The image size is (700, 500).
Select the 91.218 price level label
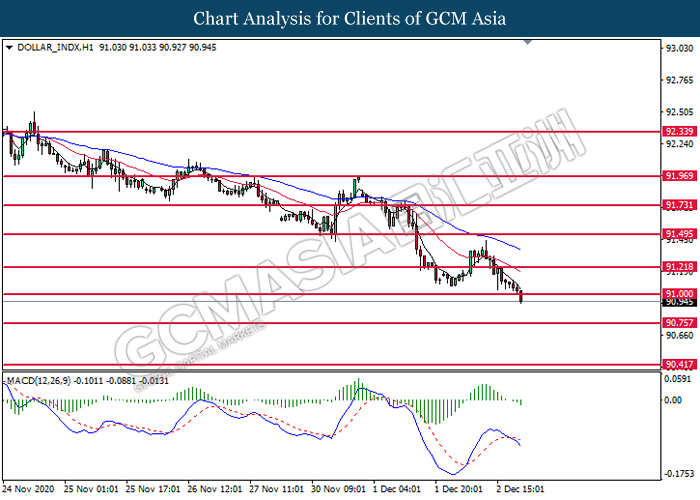click(679, 267)
